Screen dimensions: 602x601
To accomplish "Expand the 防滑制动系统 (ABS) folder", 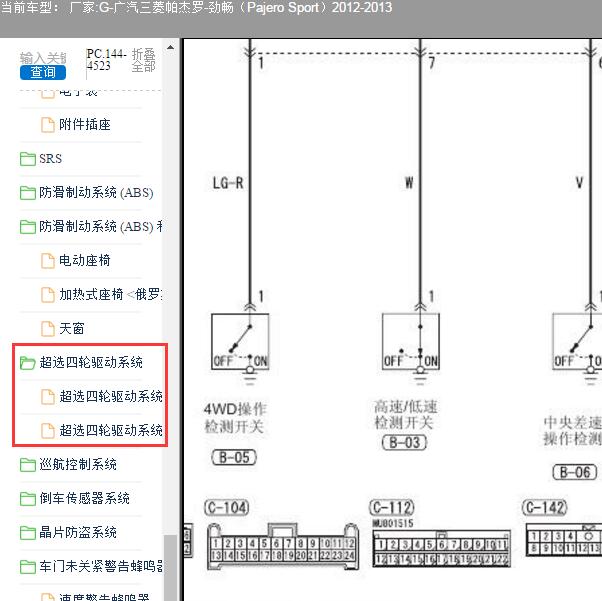I will (96, 192).
